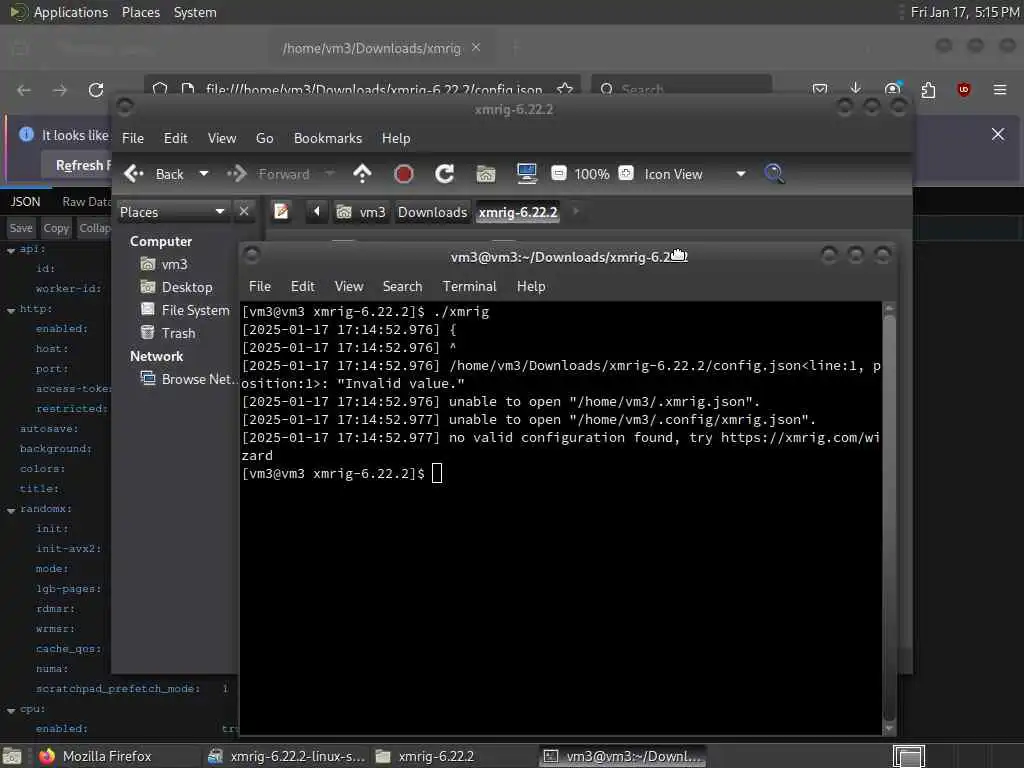Click the file manager search magnifier icon
Screen dimensions: 1024x768
click(x=774, y=174)
